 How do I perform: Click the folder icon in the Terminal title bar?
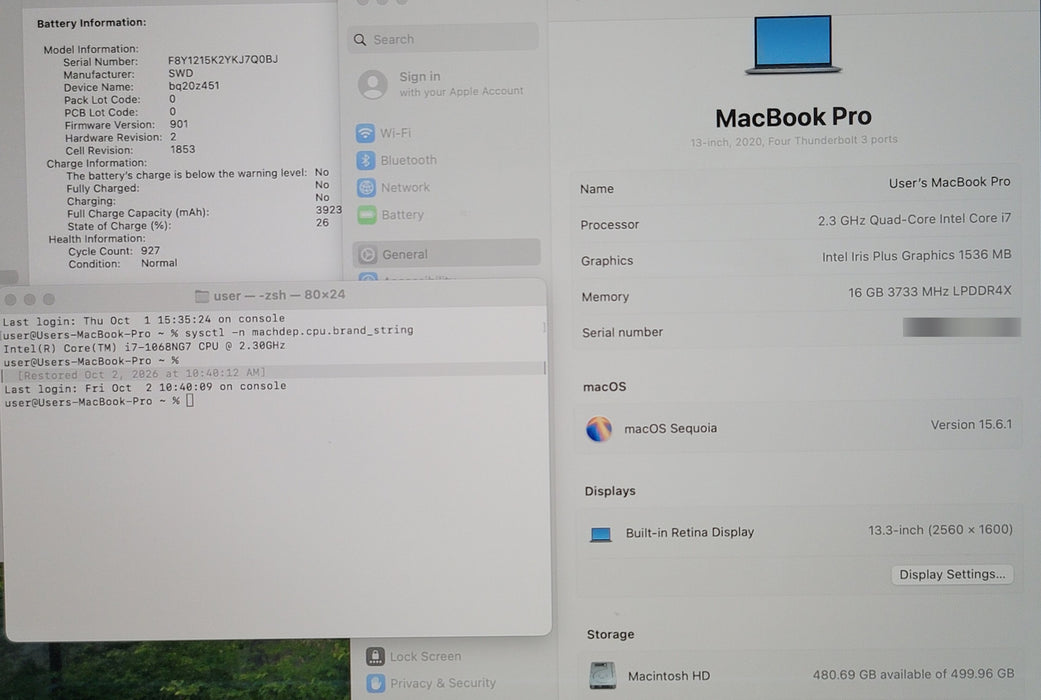coord(202,296)
